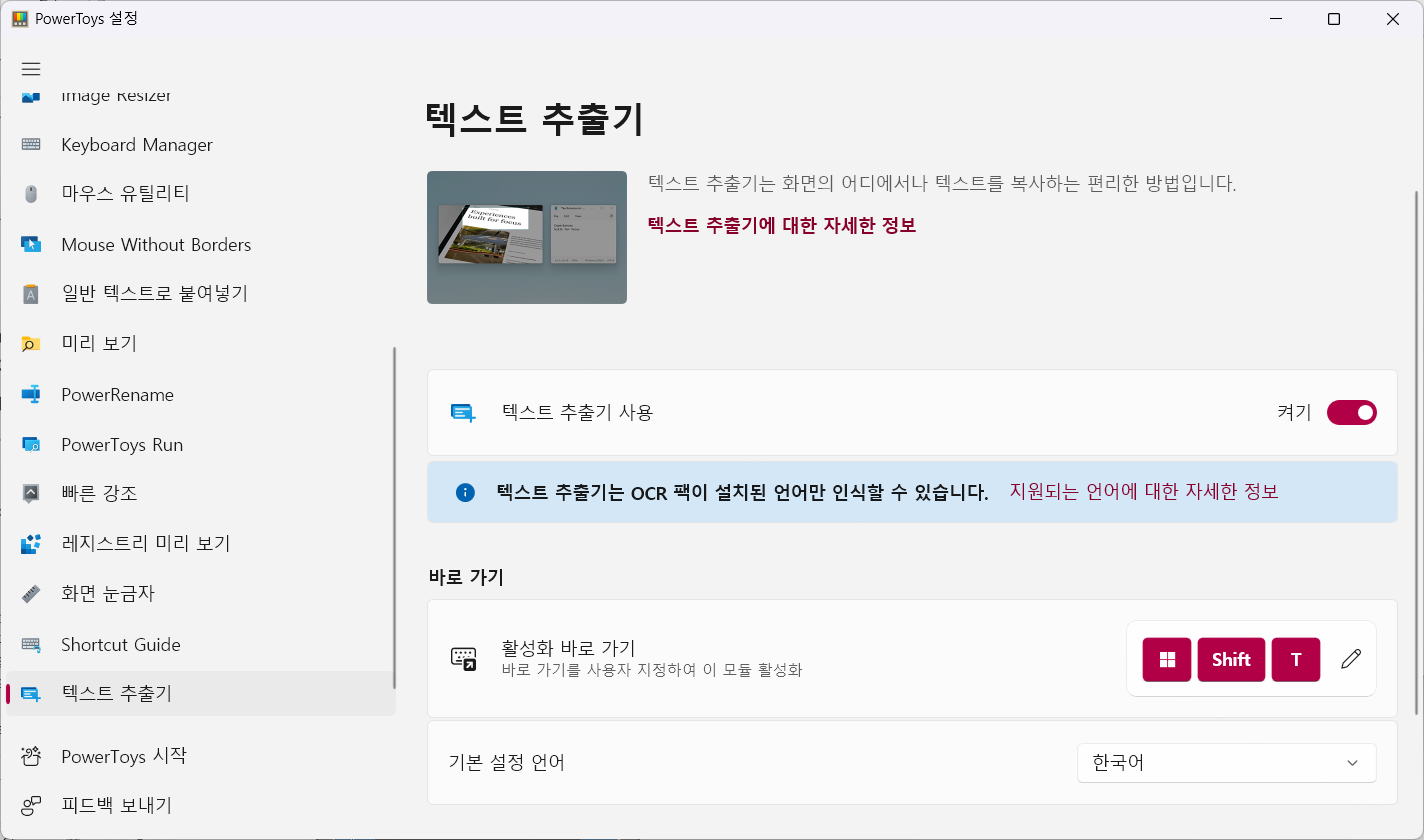Viewport: 1424px width, 840px height.
Task: Go to 마우스 유틸리티 page
Action: [201, 194]
